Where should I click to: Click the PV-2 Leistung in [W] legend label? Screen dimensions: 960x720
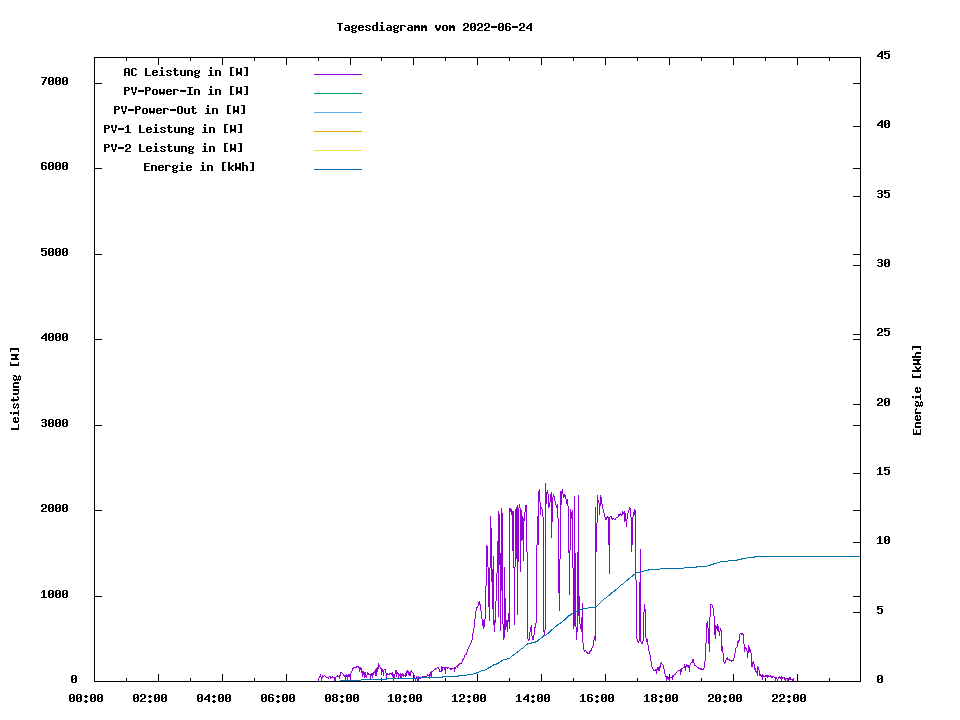click(x=173, y=148)
